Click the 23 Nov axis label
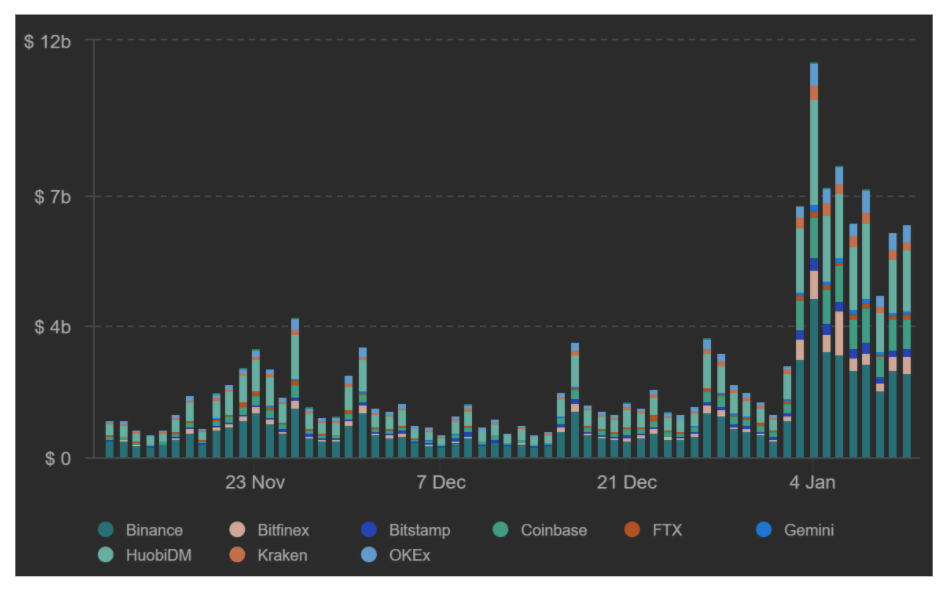This screenshot has width=946, height=589. coord(255,482)
